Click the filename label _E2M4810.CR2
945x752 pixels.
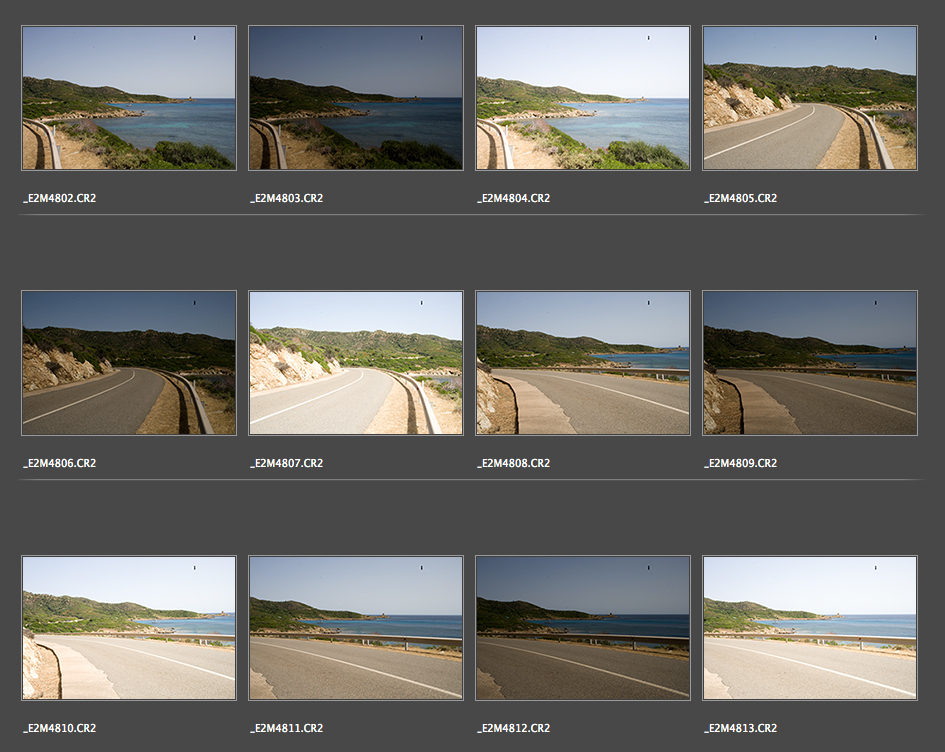[59, 728]
